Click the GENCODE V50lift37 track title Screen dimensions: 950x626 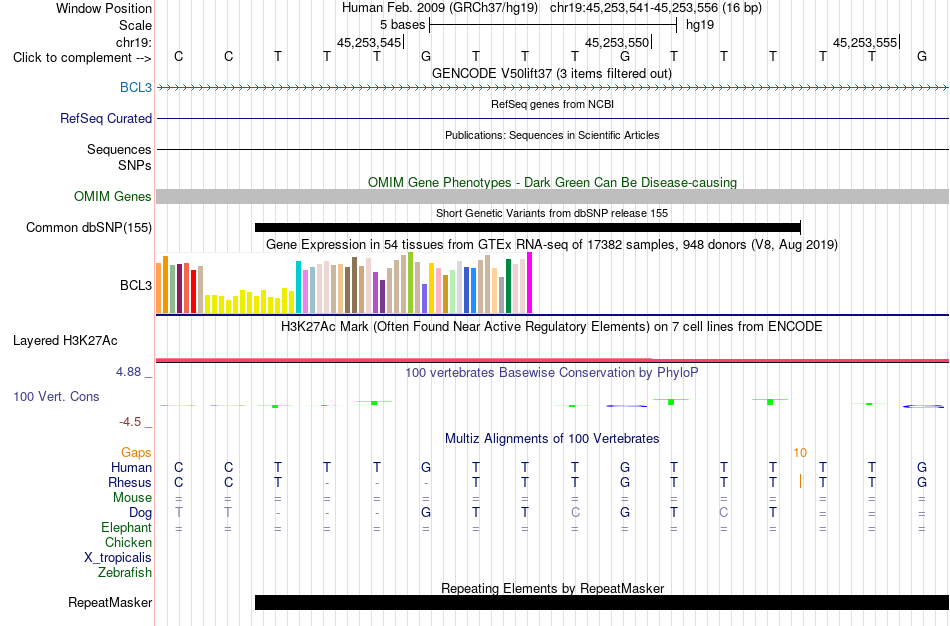click(552, 73)
